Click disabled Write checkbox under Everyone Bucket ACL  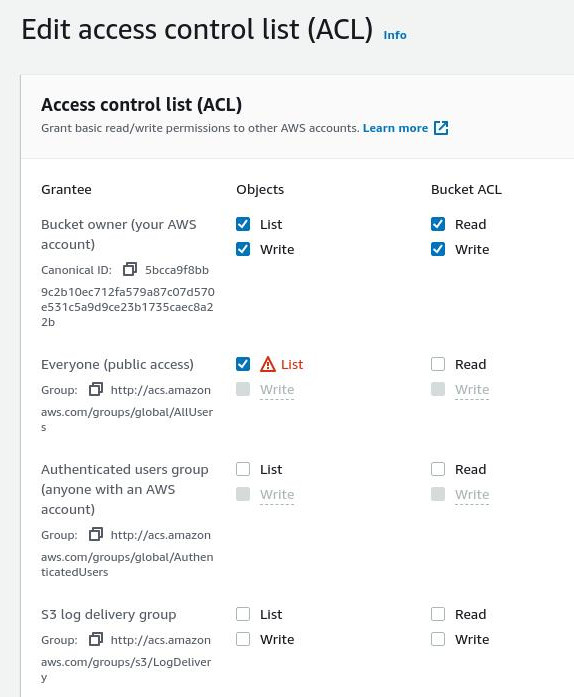tap(438, 389)
